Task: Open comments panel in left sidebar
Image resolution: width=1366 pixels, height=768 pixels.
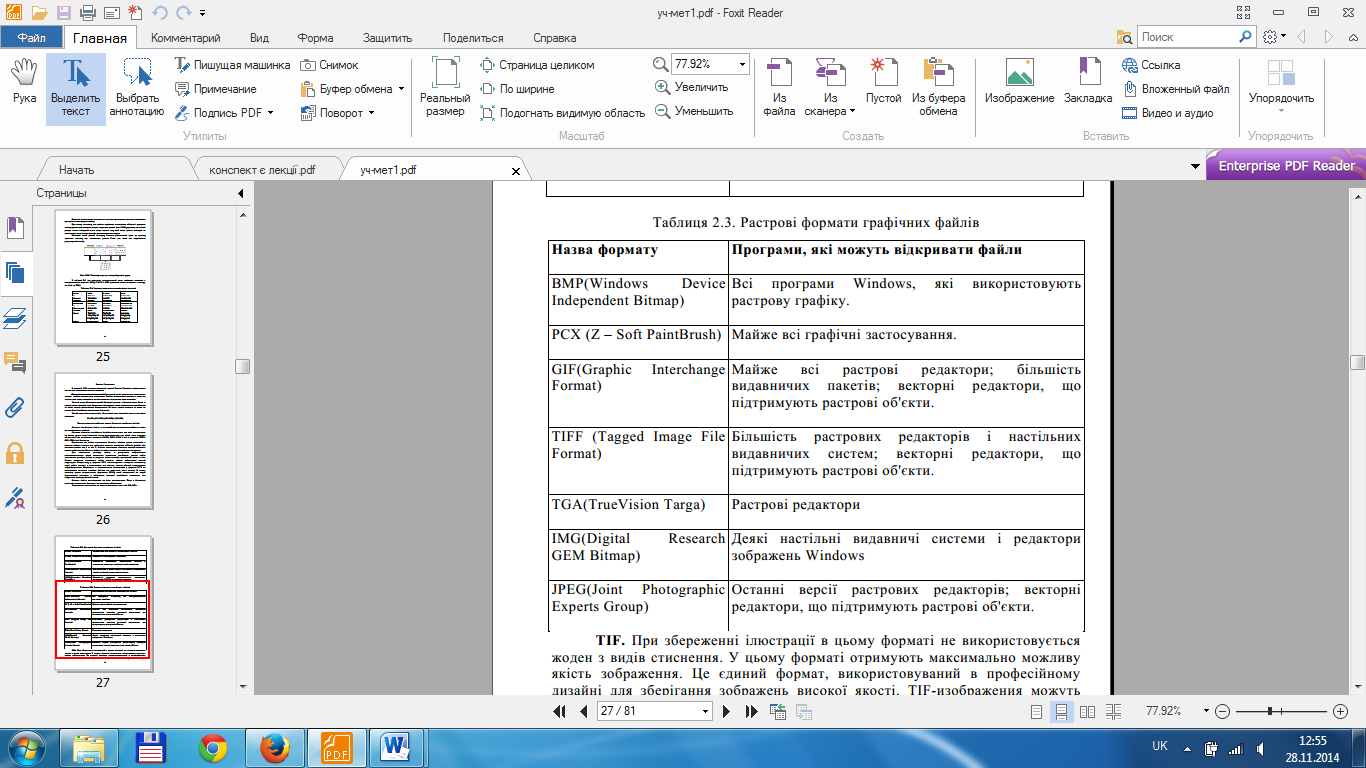Action: 15,362
